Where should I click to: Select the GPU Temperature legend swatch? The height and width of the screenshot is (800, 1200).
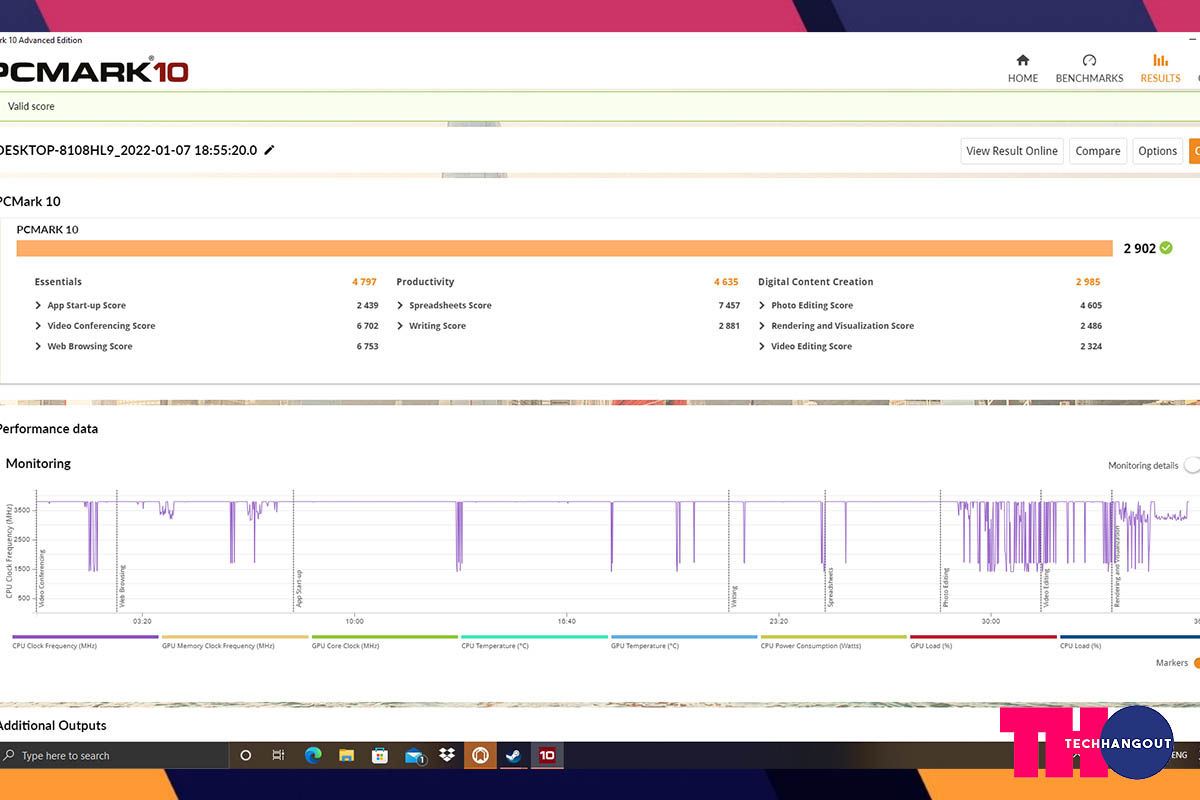684,637
